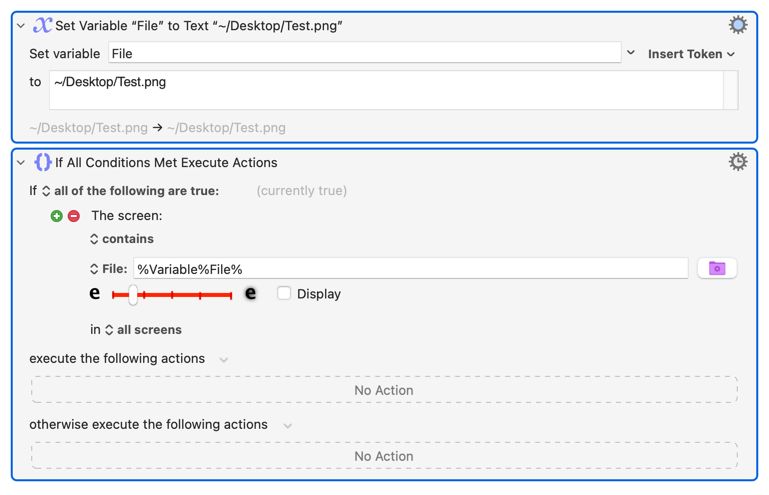The image size is (769, 495).
Task: Enable the Display checkbox
Action: coord(284,293)
